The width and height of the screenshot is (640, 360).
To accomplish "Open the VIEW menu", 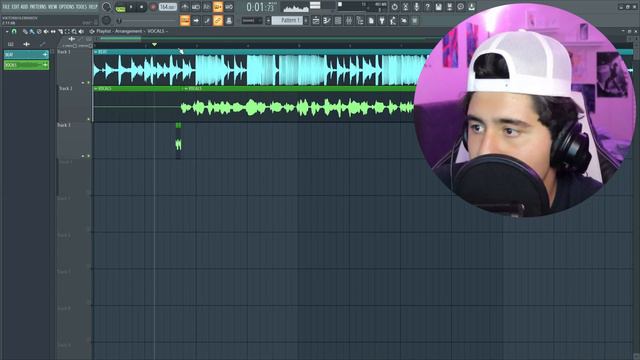I will point(53,7).
